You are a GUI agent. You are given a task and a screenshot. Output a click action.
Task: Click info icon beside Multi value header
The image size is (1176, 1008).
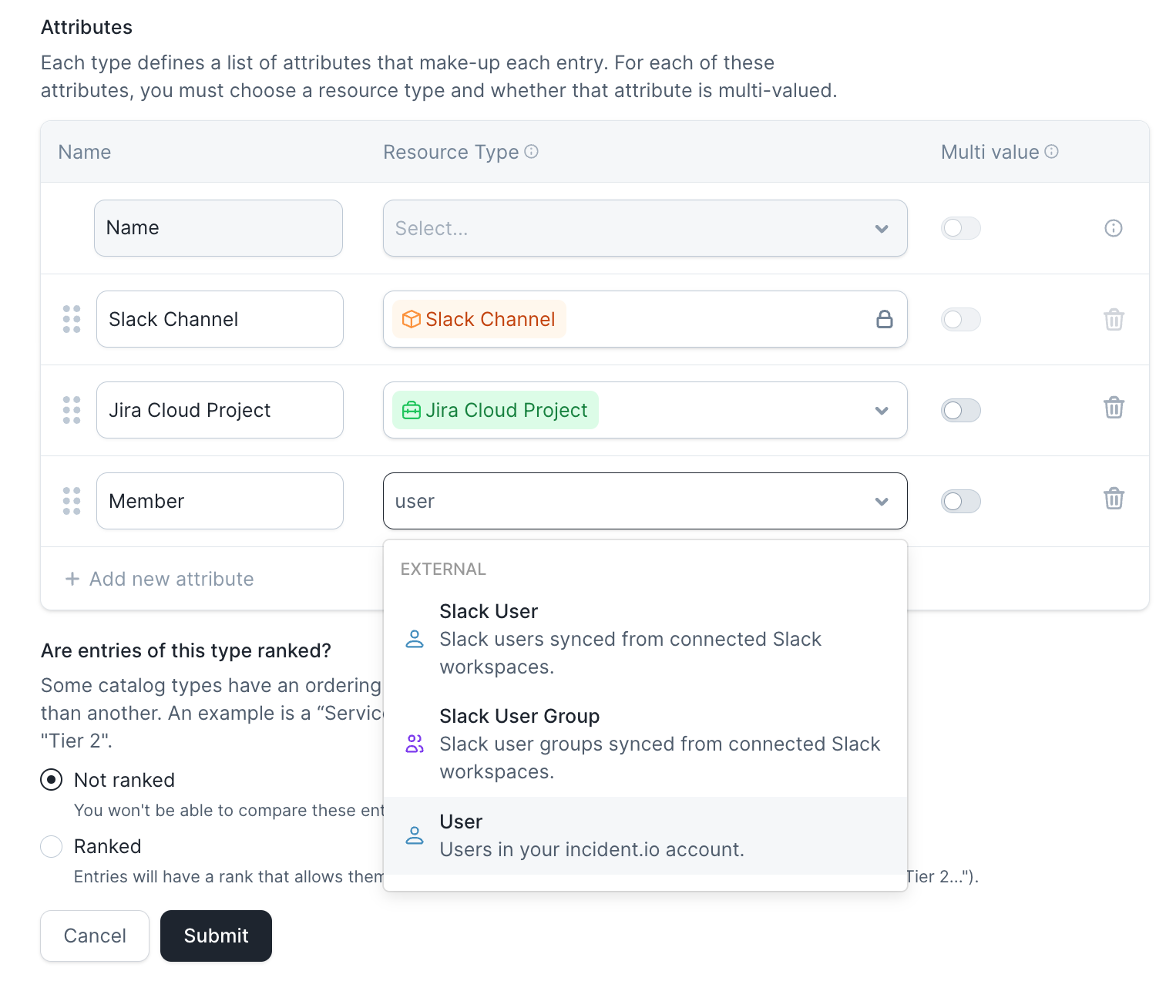1051,152
